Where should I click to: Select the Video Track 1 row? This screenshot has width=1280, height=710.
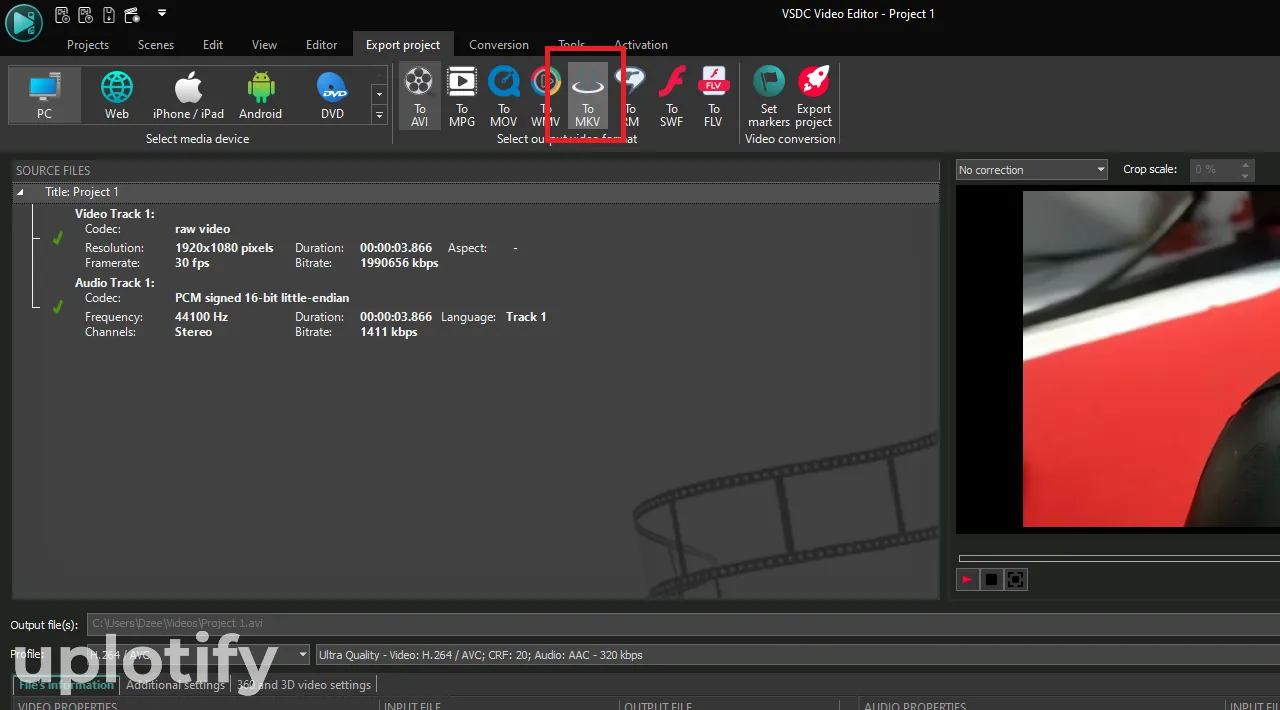point(114,214)
